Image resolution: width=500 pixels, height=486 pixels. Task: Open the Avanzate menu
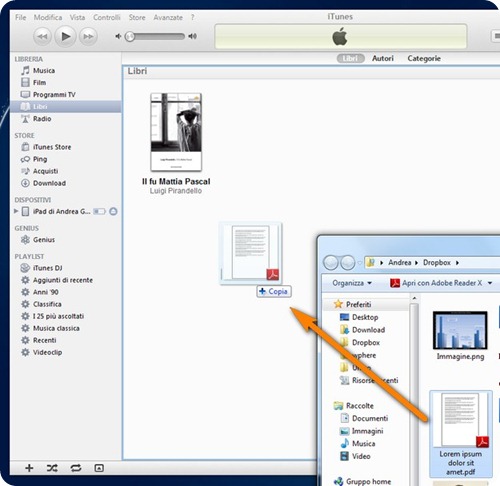click(168, 17)
